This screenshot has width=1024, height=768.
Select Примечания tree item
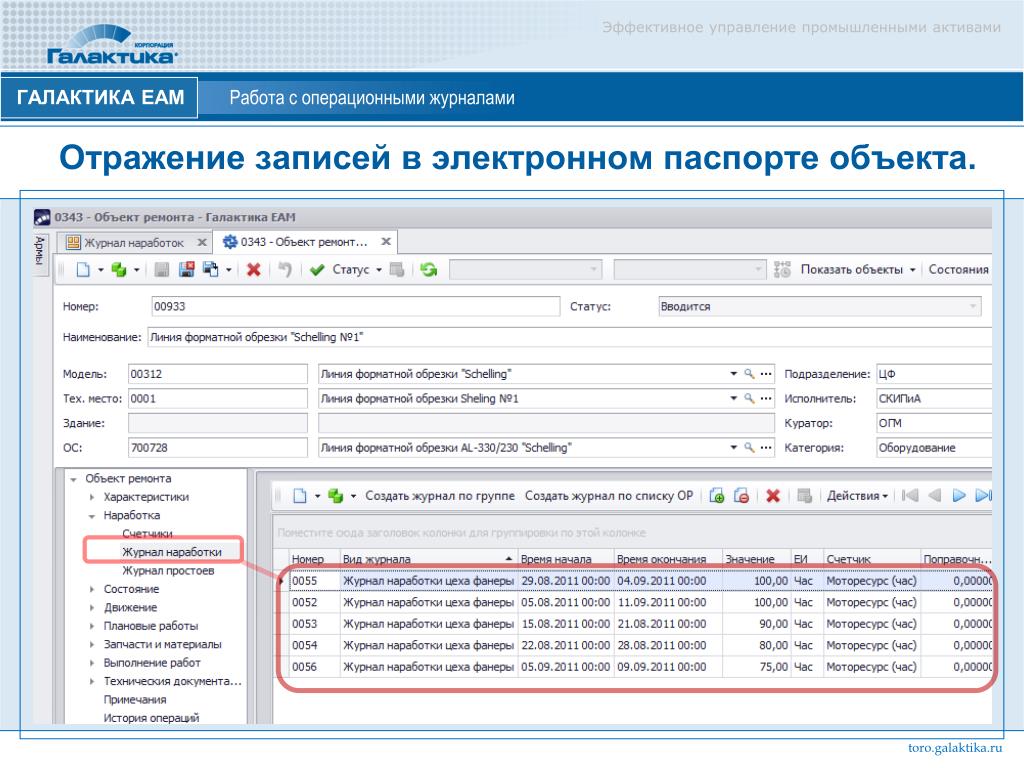tap(135, 700)
